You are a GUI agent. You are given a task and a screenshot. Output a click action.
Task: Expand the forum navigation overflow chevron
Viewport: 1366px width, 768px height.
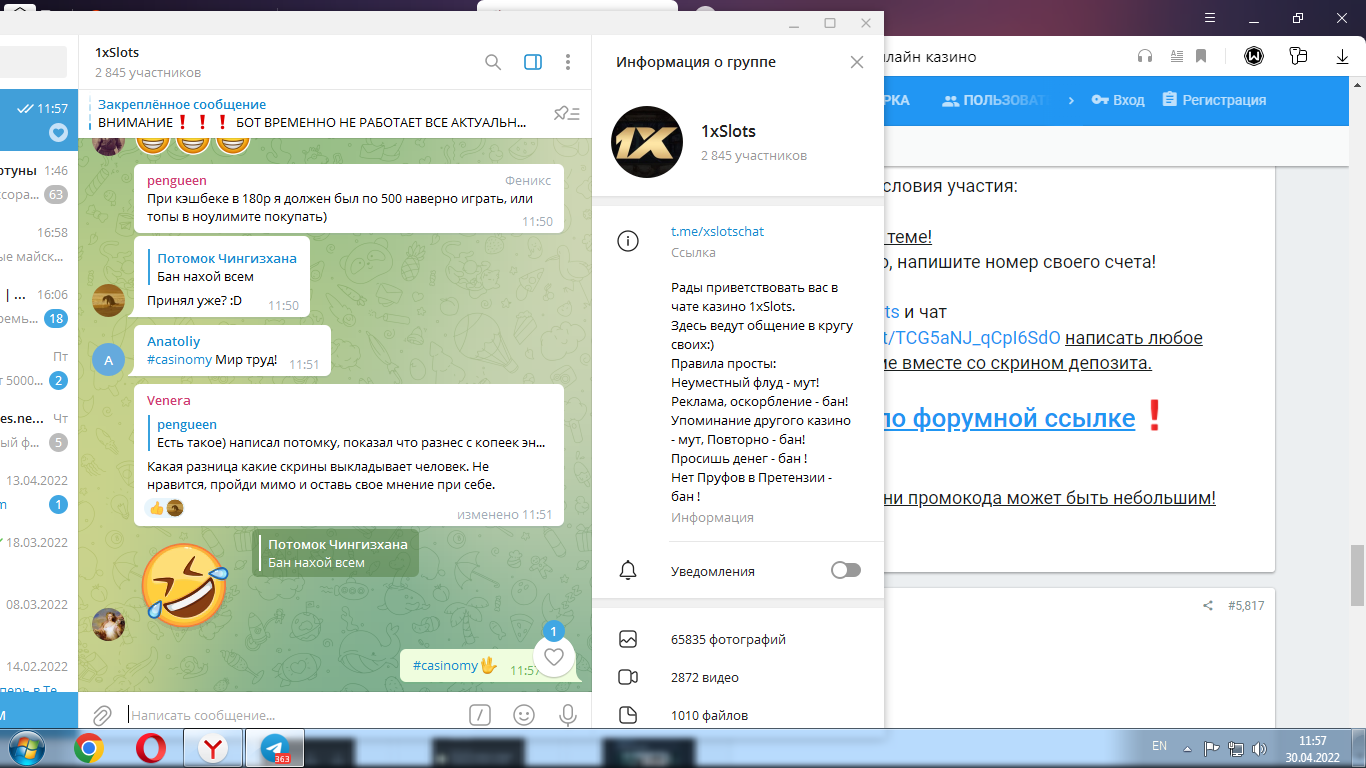1071,100
